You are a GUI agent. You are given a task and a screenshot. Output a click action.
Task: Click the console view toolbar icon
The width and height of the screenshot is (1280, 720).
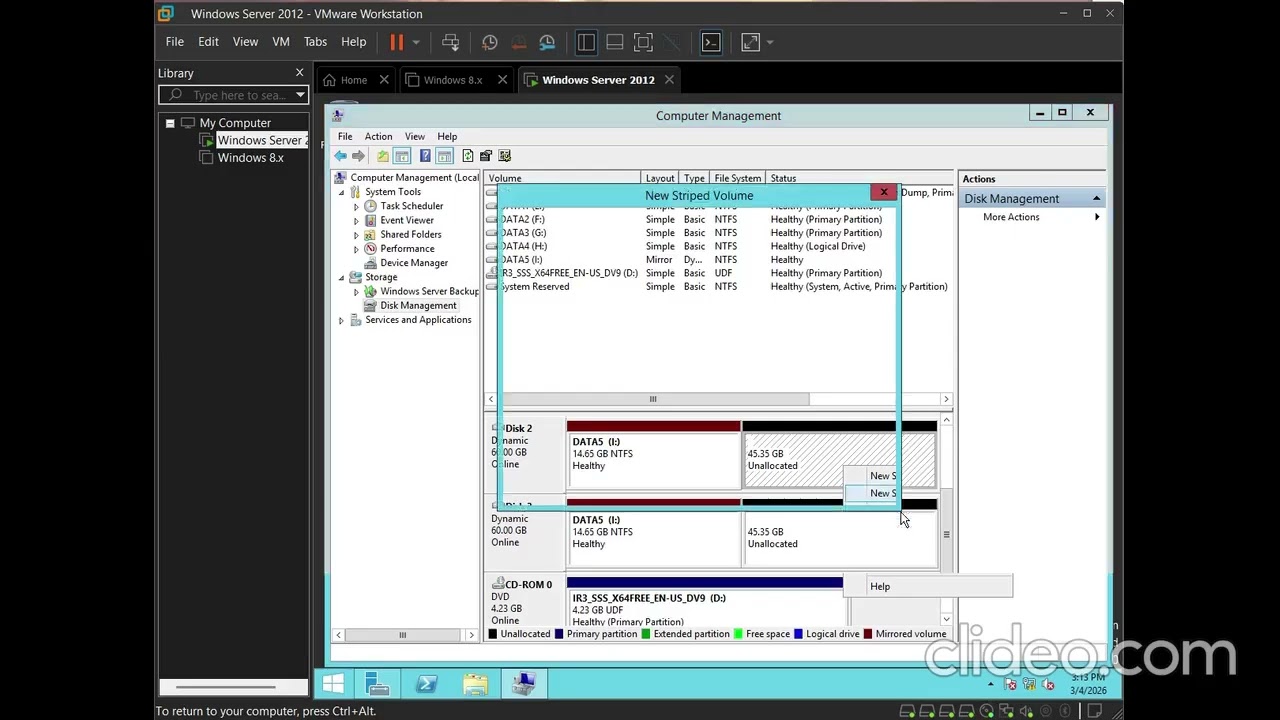[711, 42]
